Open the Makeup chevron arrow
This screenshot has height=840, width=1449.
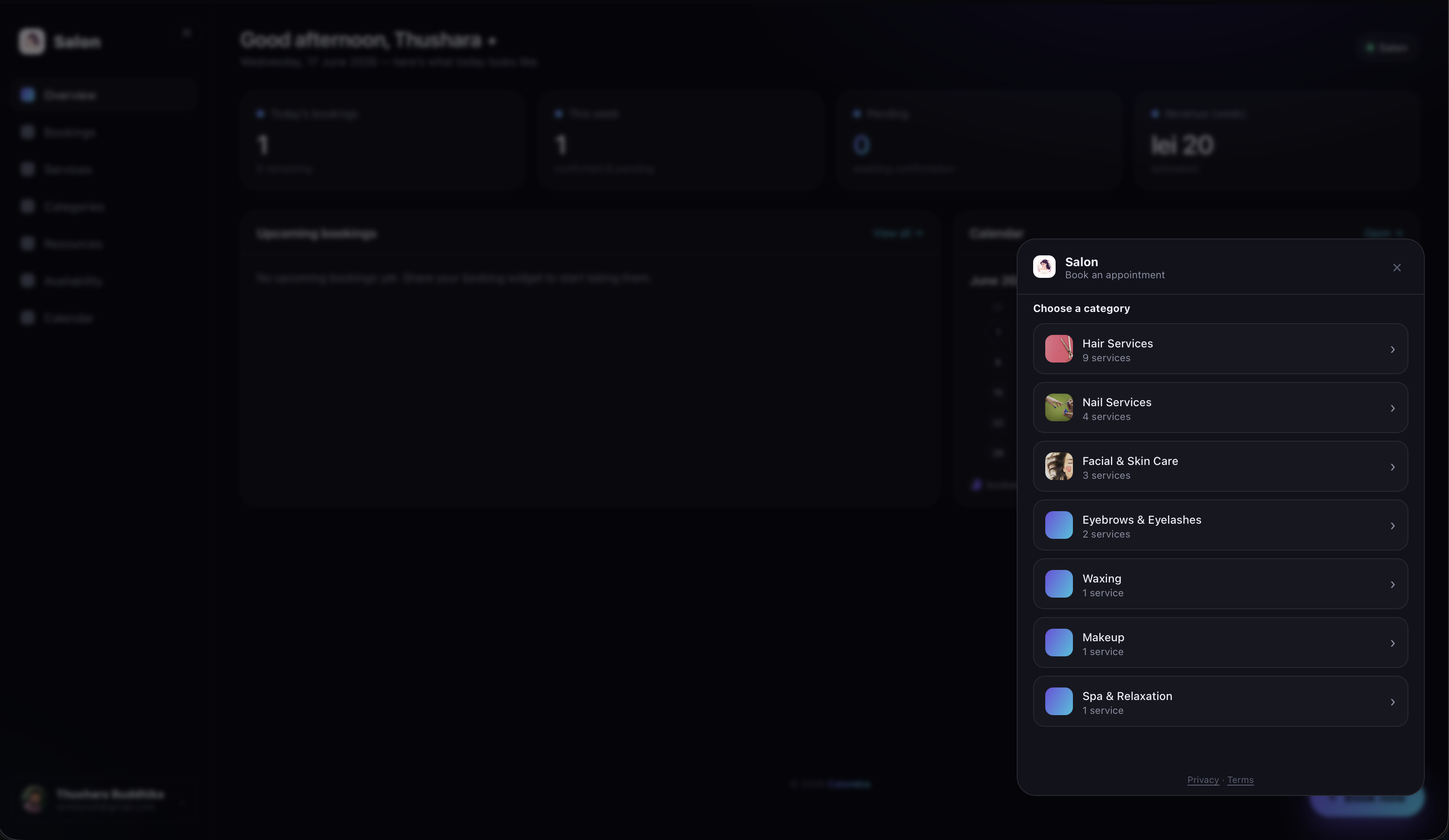click(1392, 643)
